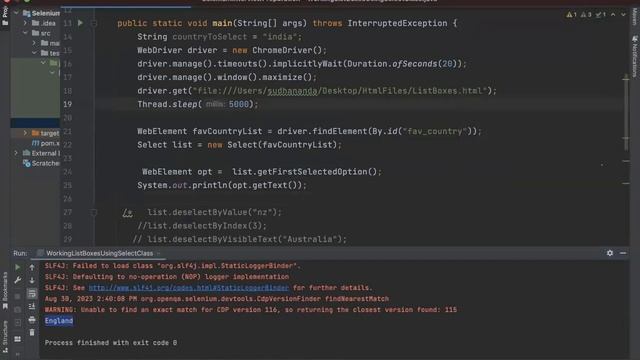Toggle soft-wrap in the Run console

coord(32,293)
